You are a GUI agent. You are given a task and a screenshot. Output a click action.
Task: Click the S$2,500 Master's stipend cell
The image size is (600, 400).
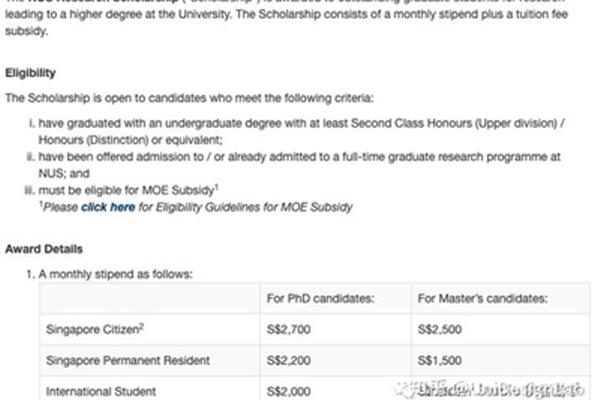(x=440, y=329)
